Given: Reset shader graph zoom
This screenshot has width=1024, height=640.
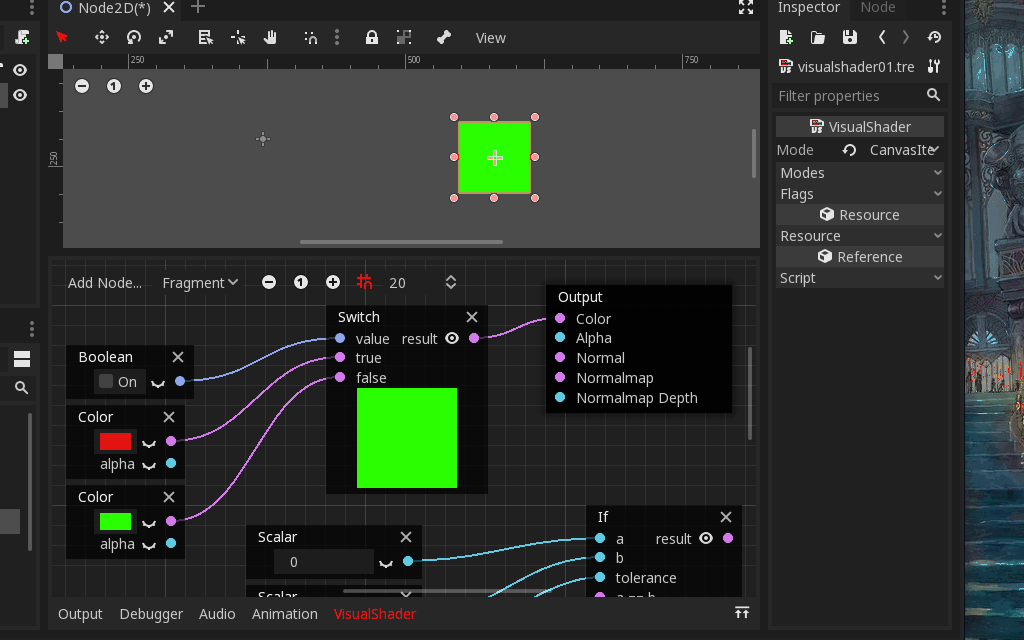Looking at the screenshot, I should click(300, 282).
